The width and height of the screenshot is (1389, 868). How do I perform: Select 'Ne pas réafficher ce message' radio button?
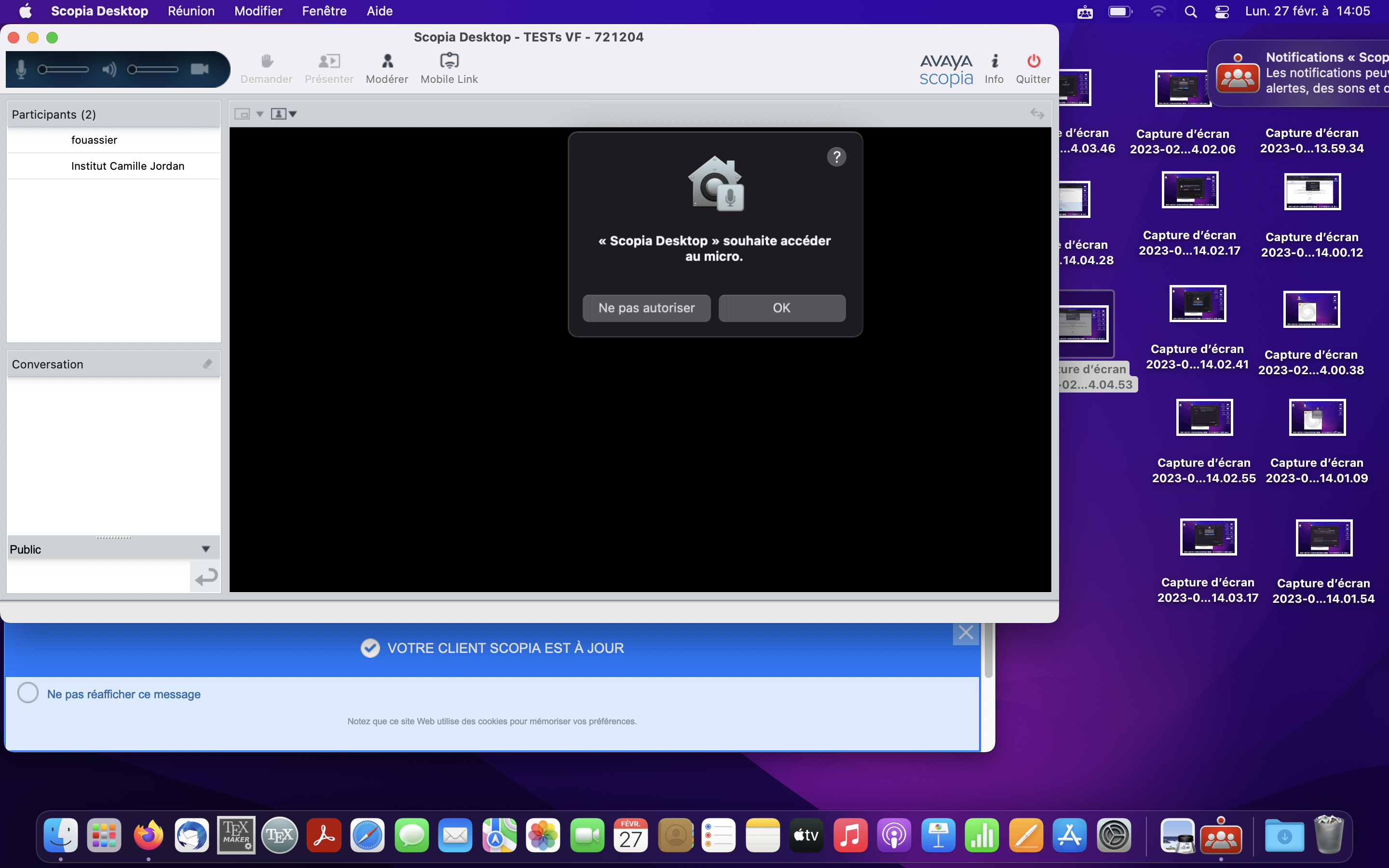coord(28,693)
